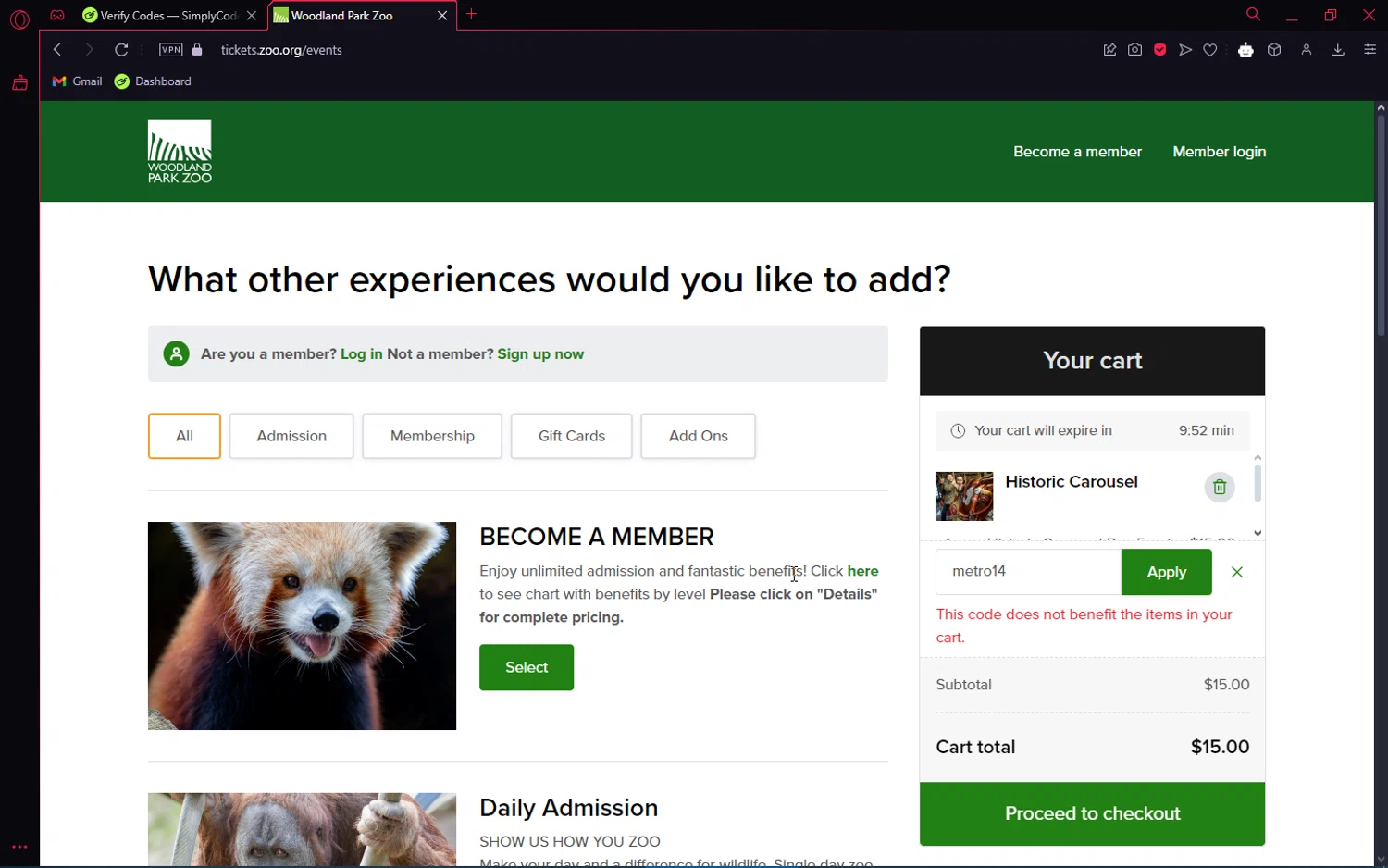Click the page vertical scrollbar thumb

point(1381,225)
